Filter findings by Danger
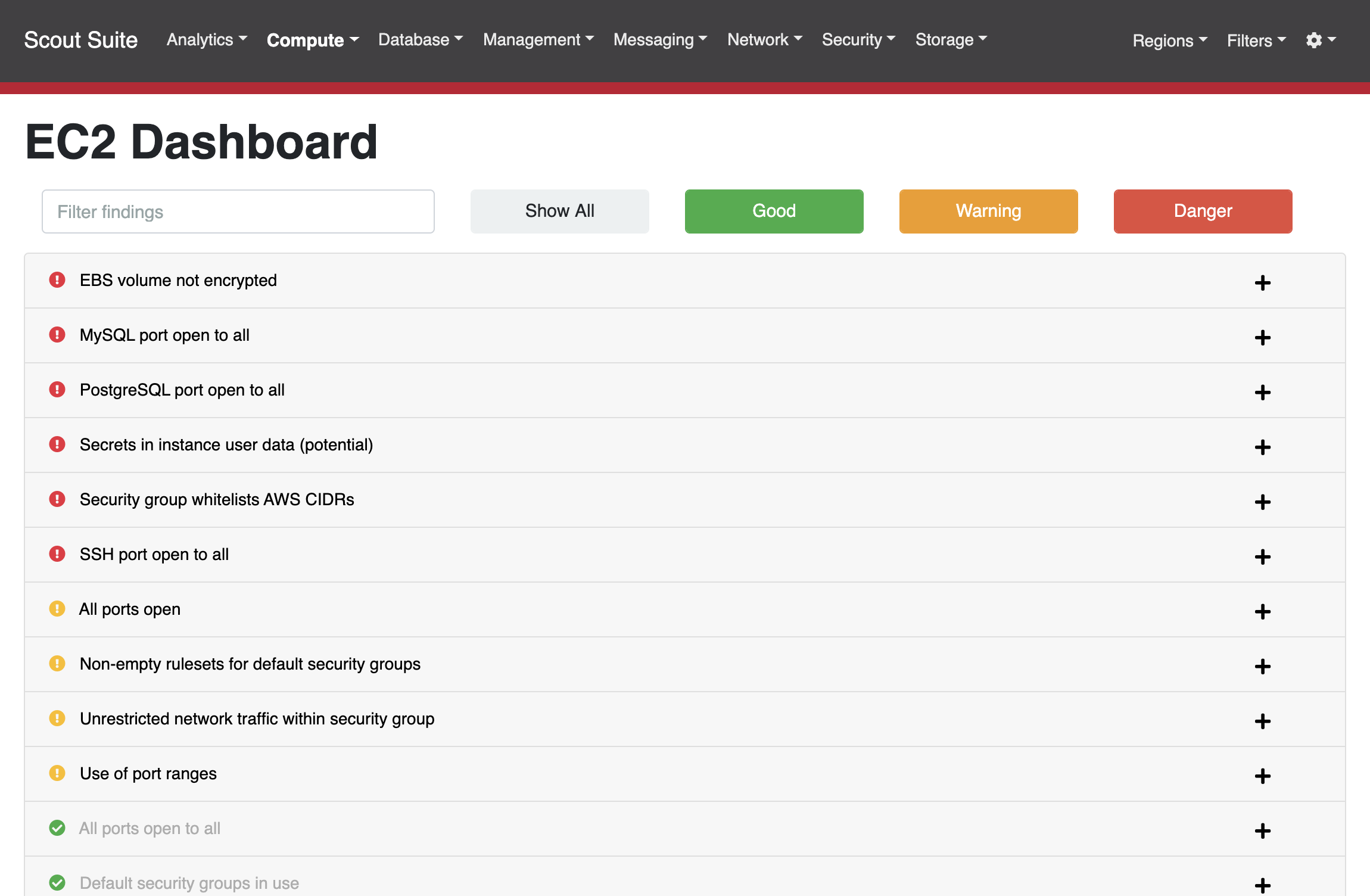This screenshot has width=1370, height=896. (x=1203, y=211)
